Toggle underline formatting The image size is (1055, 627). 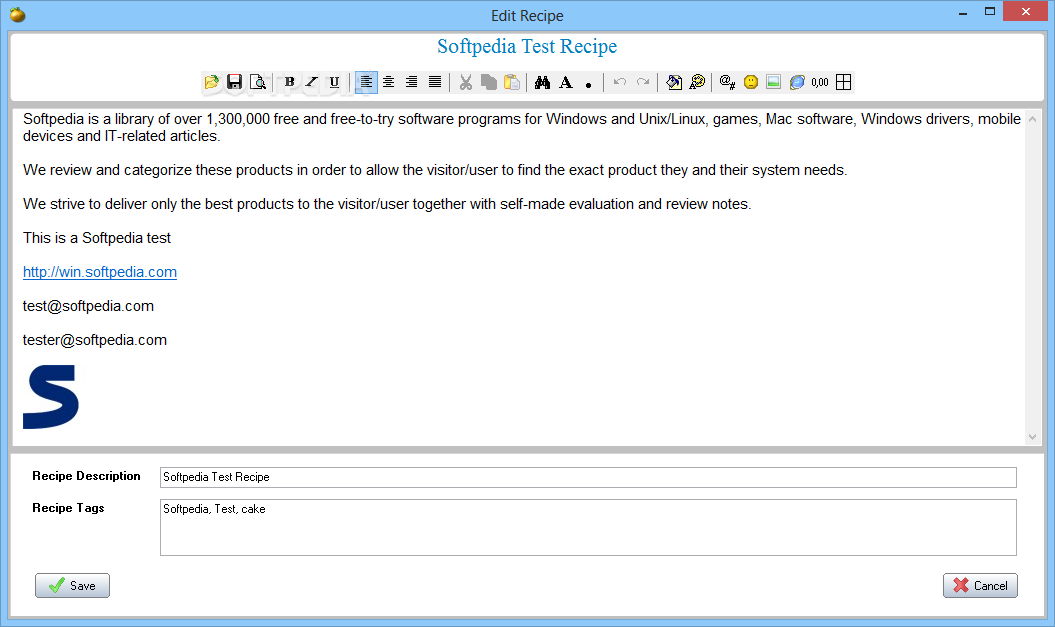[334, 82]
